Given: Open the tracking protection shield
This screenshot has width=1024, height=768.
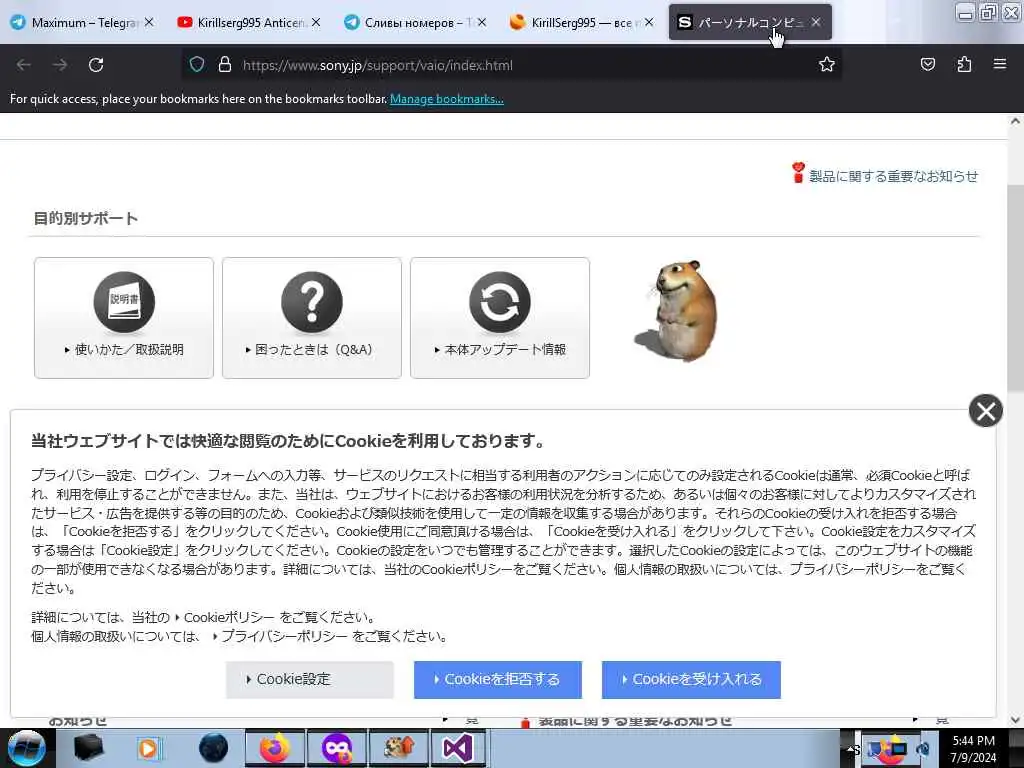Looking at the screenshot, I should pyautogui.click(x=197, y=65).
